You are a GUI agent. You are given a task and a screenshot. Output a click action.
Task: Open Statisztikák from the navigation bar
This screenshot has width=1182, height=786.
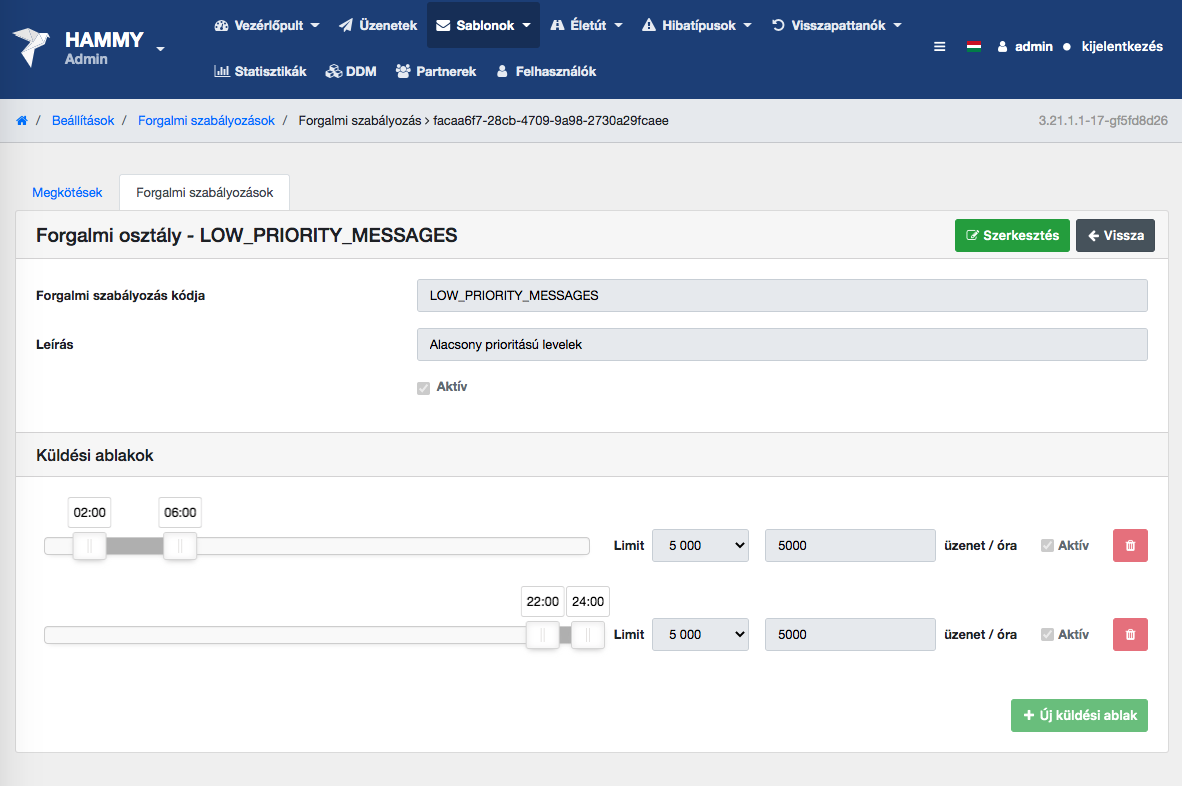point(260,71)
